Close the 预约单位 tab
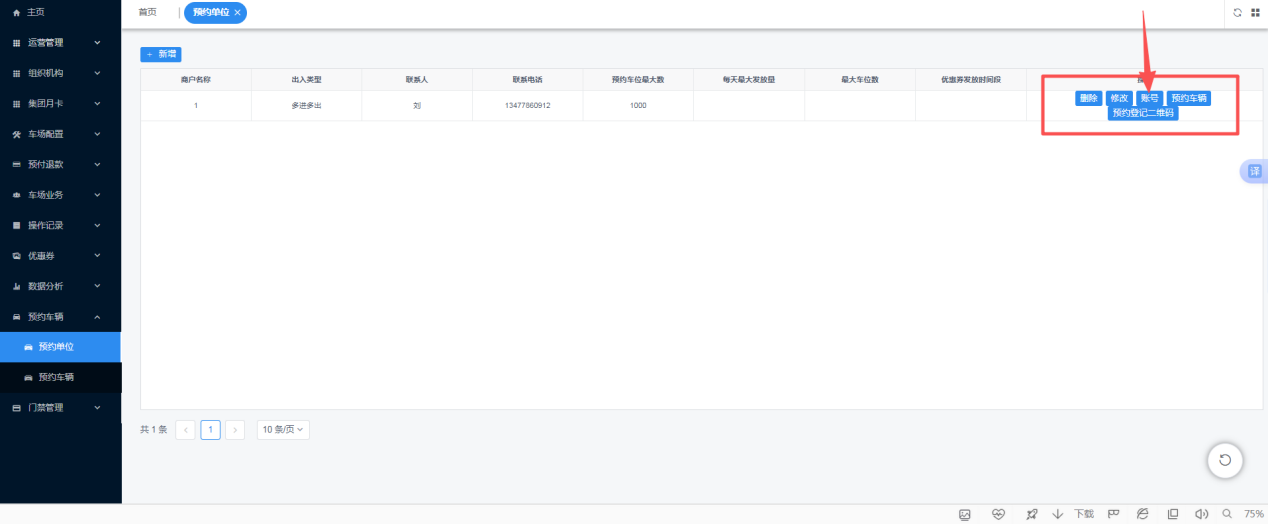The image size is (1268, 524). click(x=237, y=13)
